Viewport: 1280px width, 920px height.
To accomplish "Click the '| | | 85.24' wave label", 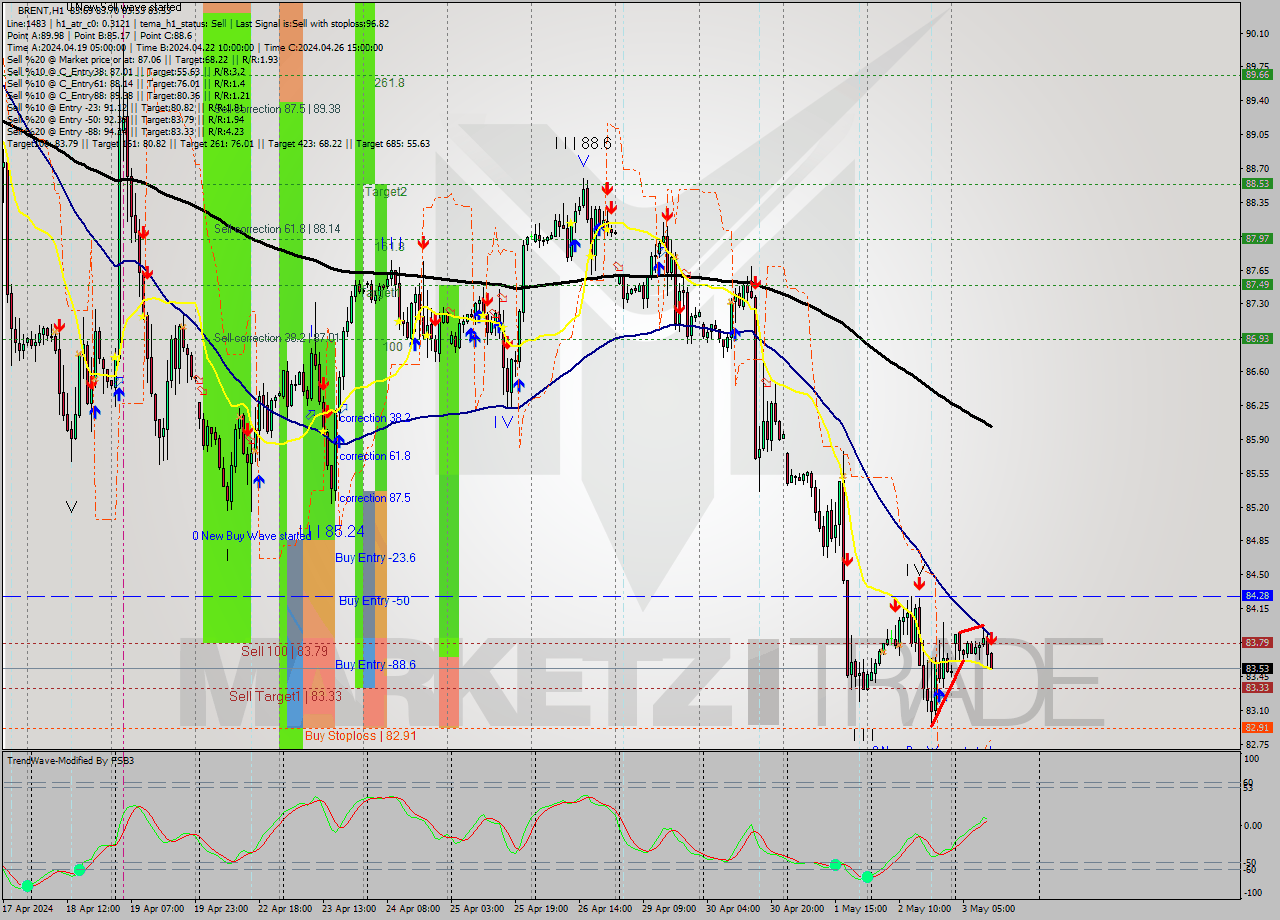I will click(331, 531).
